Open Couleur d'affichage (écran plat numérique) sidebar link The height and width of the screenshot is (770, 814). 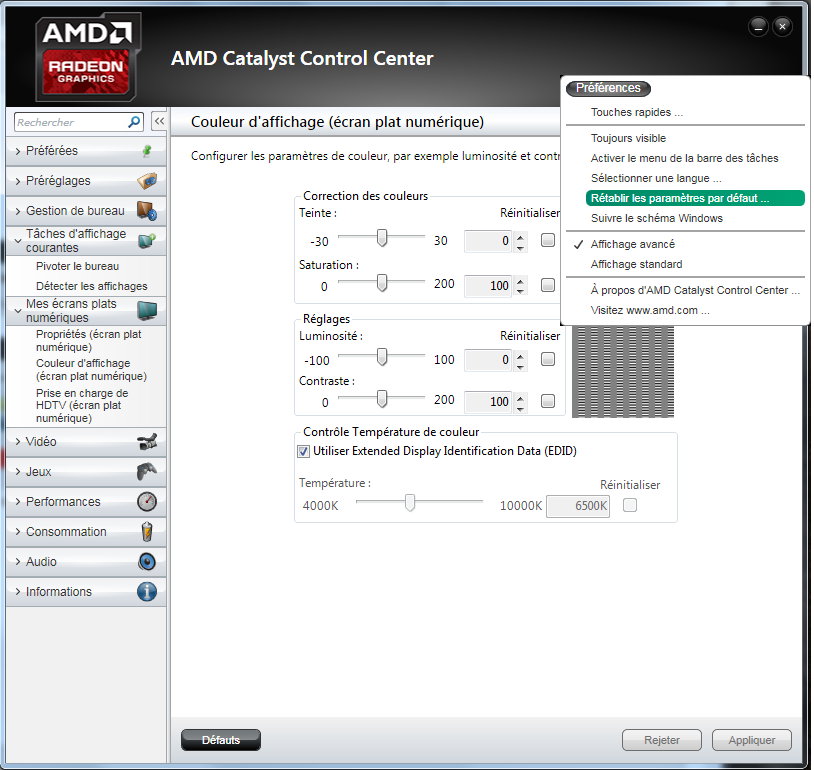(91, 370)
